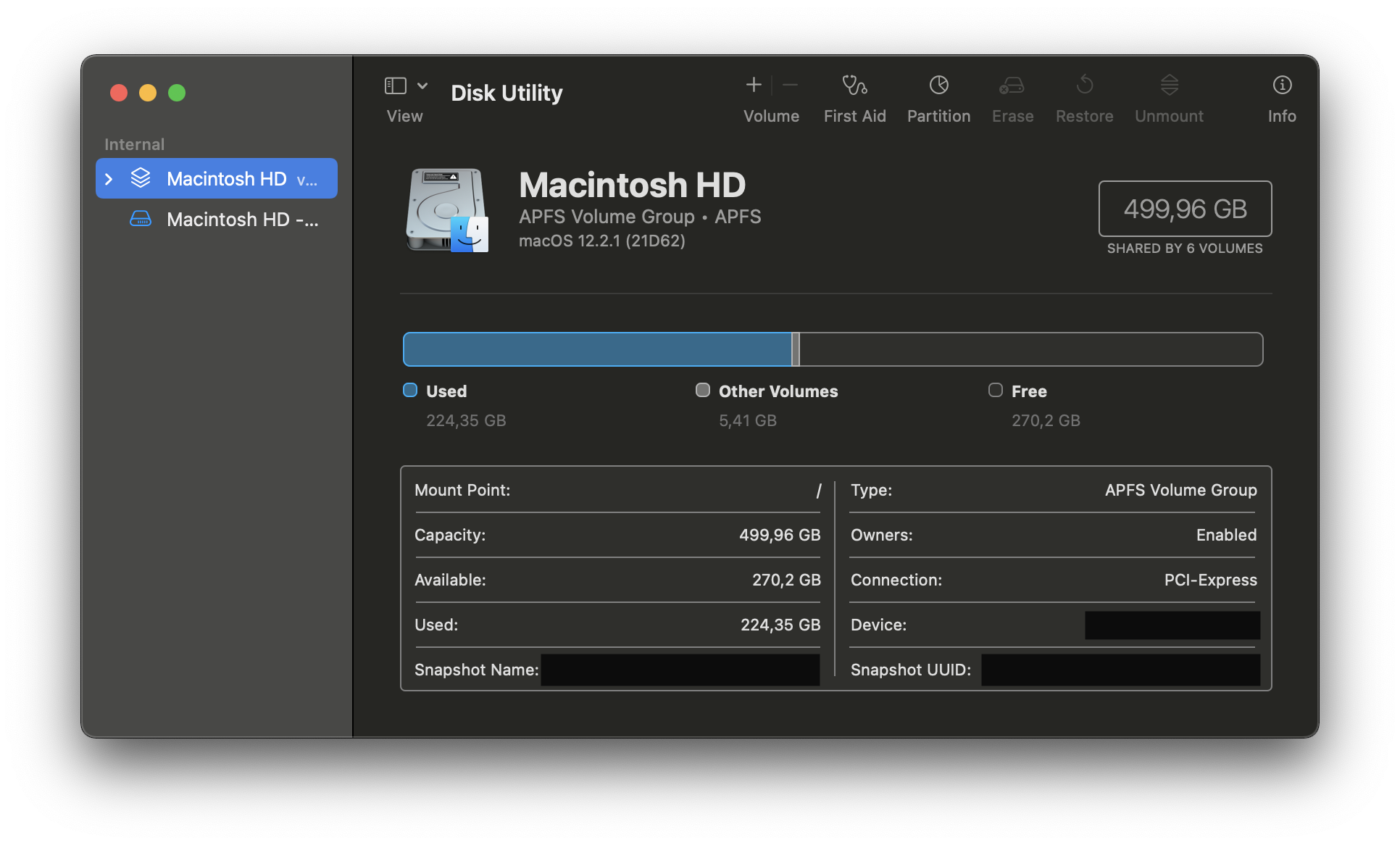The image size is (1400, 845).
Task: Add a volume with plus icon
Action: pyautogui.click(x=754, y=86)
